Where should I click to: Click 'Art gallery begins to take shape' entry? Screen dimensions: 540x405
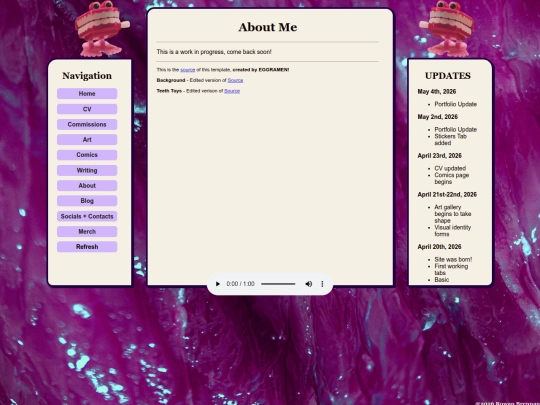click(453, 214)
